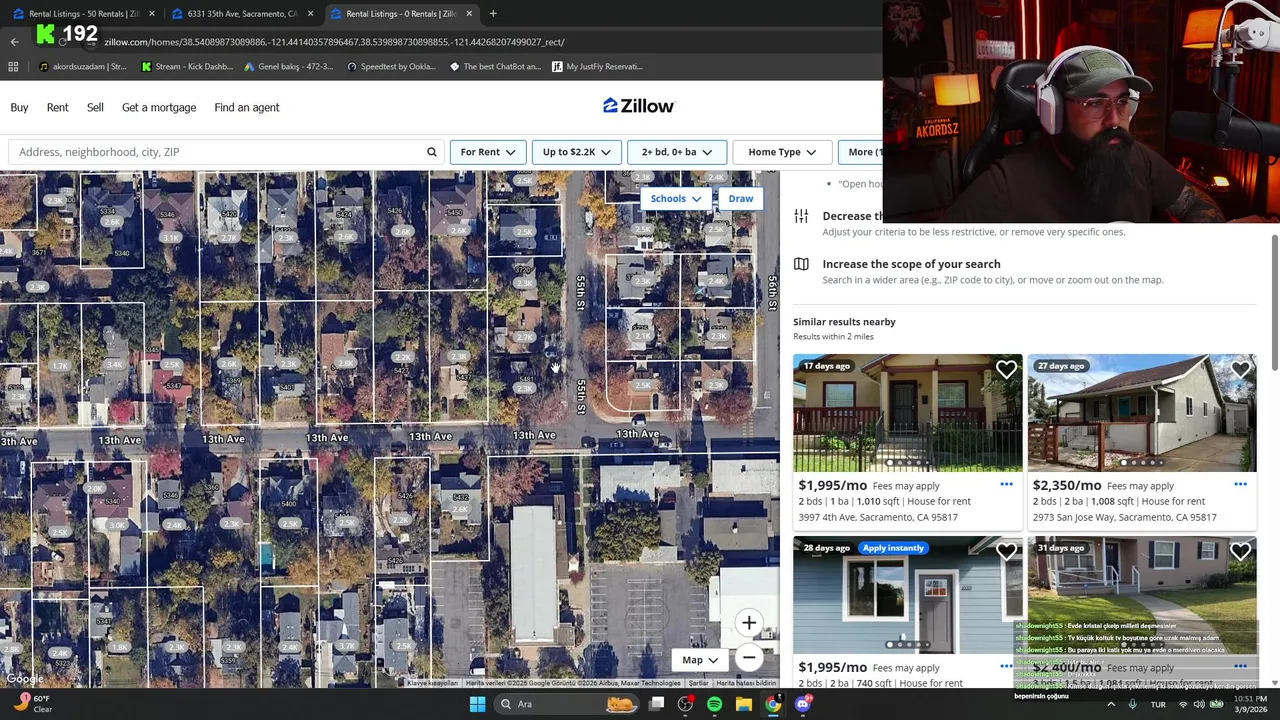This screenshot has width=1280, height=720.
Task: Open more options dots for 2973 San Jose Way listing
Action: (1240, 485)
